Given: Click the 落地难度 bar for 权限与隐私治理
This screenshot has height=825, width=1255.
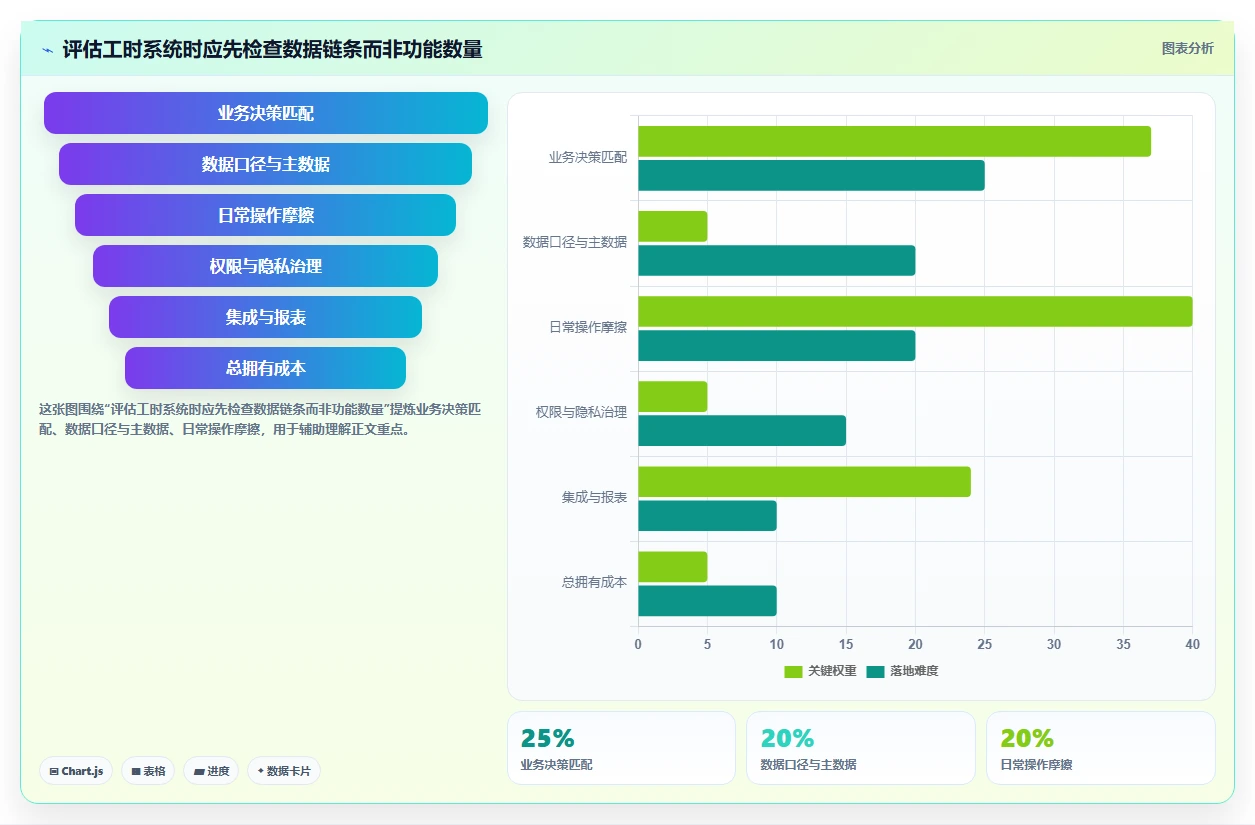Looking at the screenshot, I should click(742, 430).
